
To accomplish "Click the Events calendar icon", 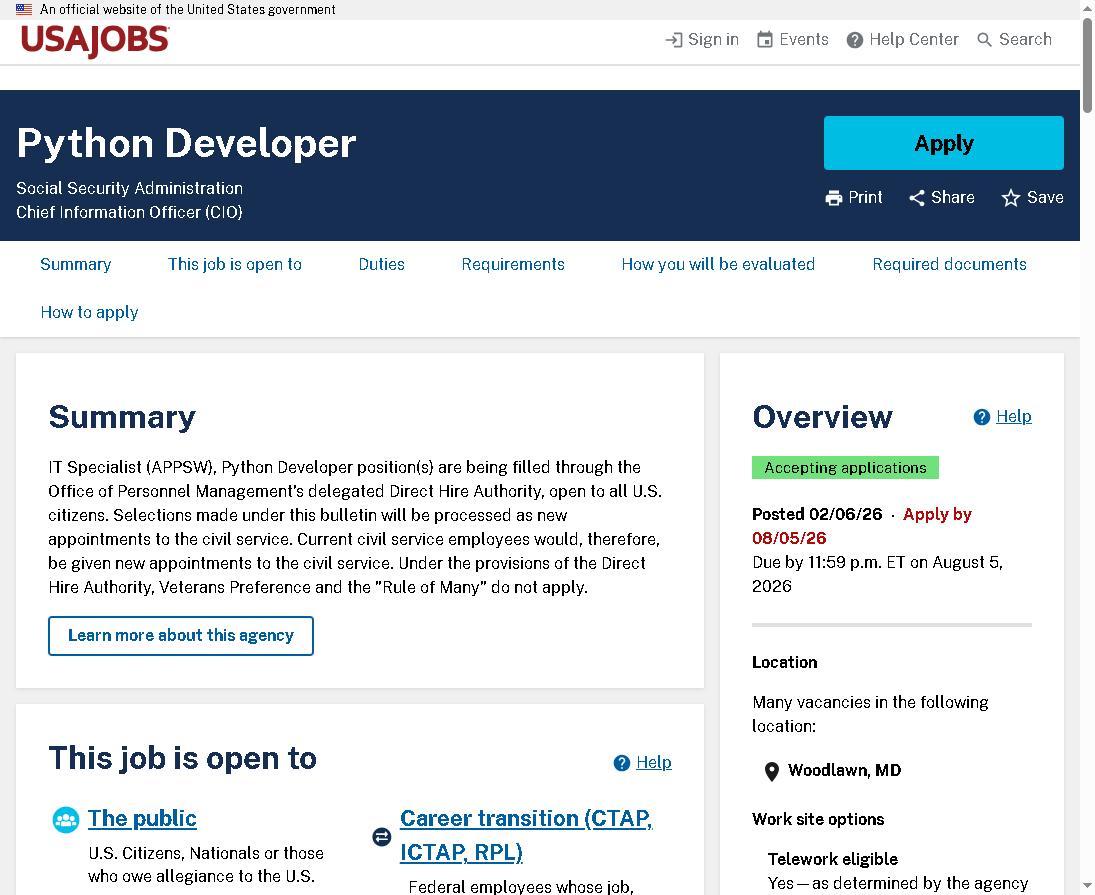I will (765, 40).
